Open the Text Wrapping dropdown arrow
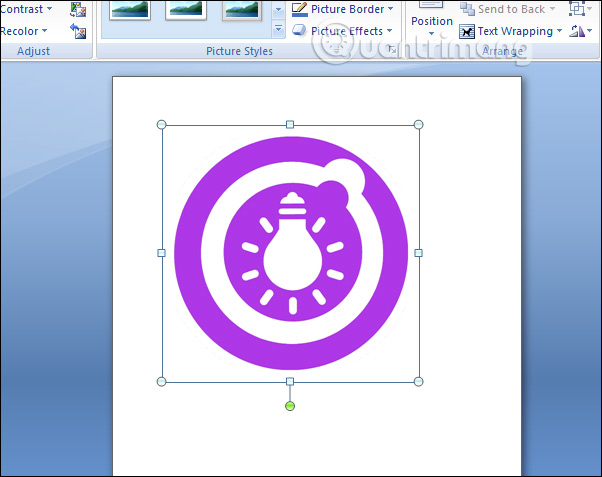 (x=559, y=31)
